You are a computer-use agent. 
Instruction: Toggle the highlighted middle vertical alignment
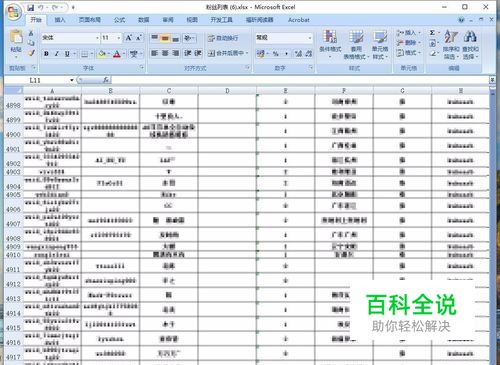coord(165,38)
